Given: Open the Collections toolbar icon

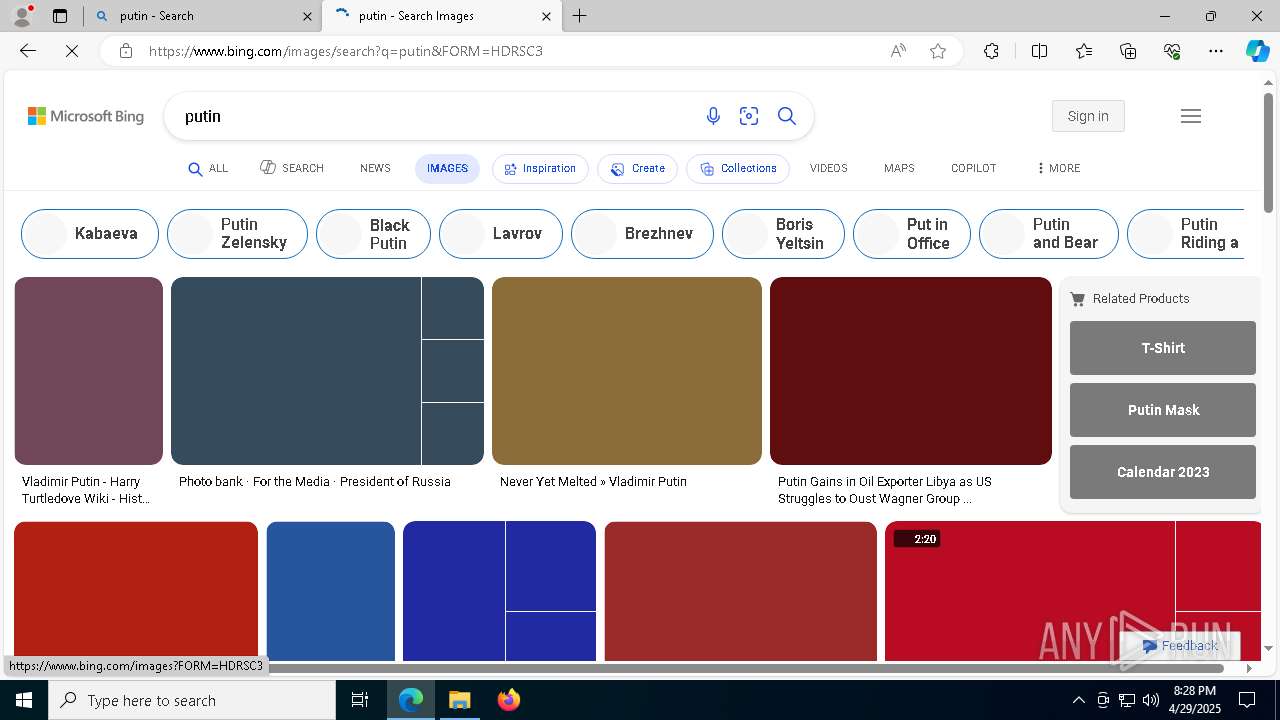Looking at the screenshot, I should point(1128,51).
